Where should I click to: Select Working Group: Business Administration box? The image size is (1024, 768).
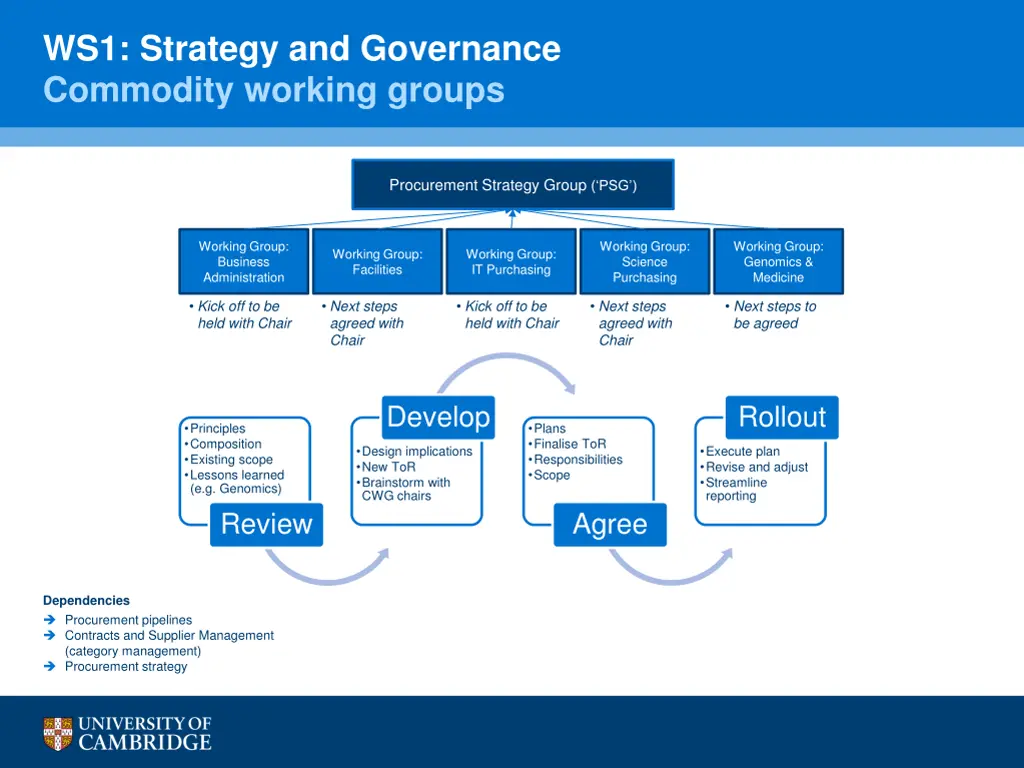pos(244,261)
